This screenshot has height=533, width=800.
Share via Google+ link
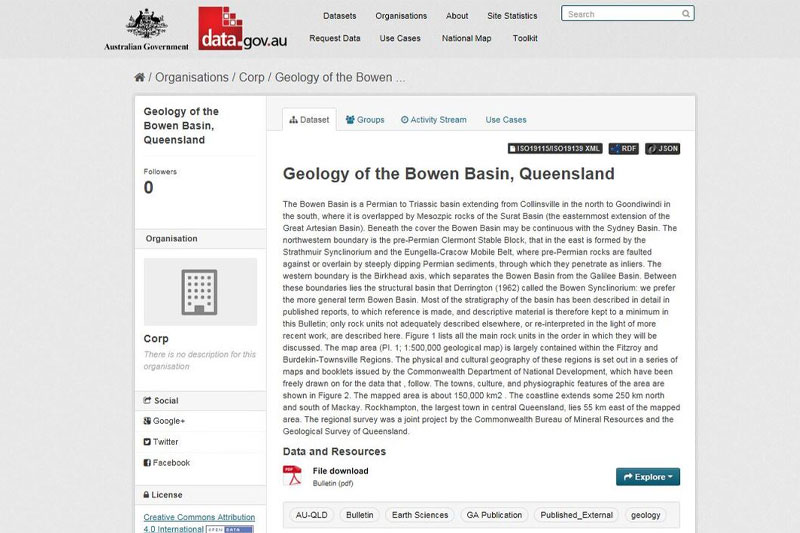click(169, 421)
